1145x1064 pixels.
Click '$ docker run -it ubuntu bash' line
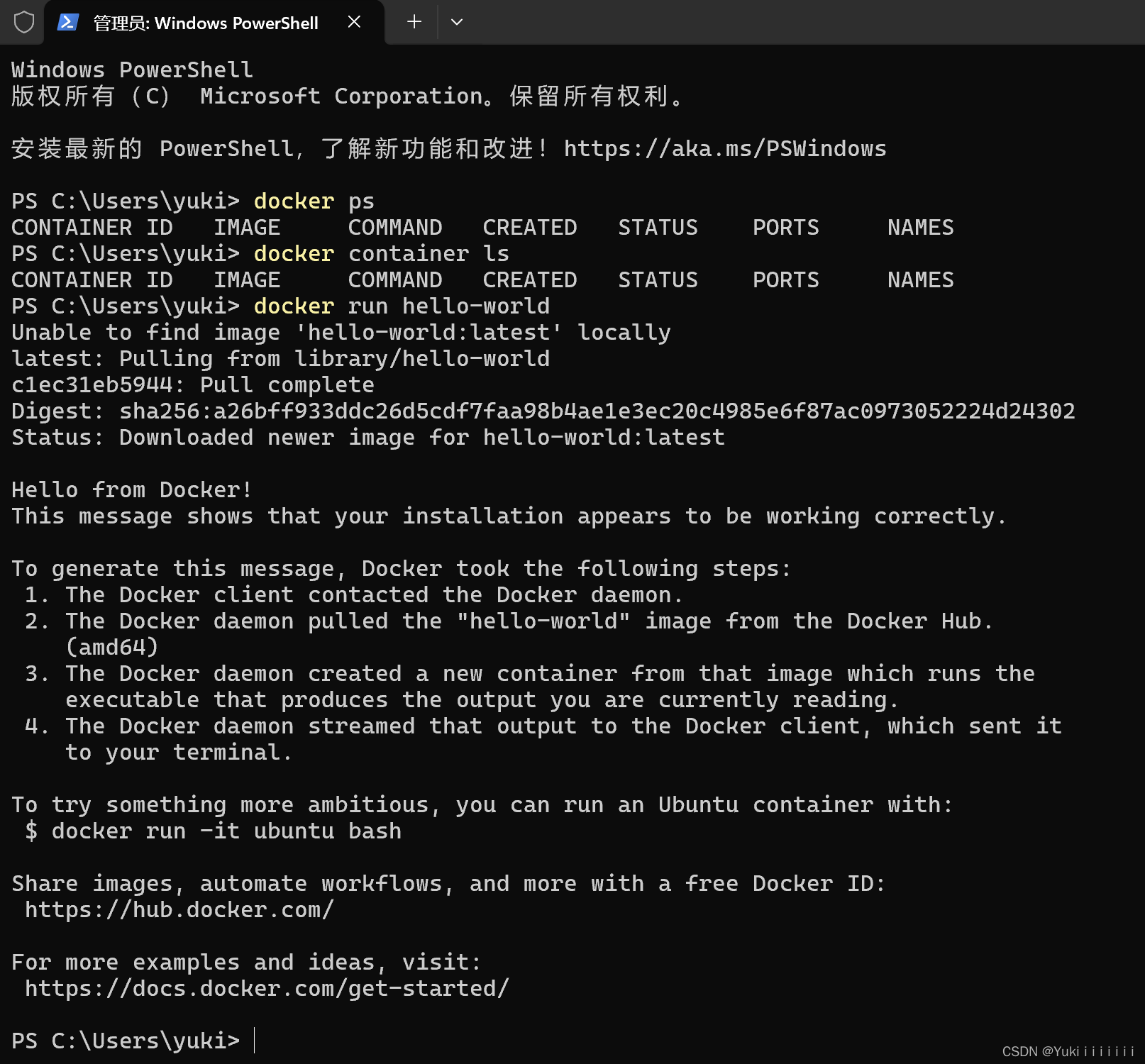(214, 831)
